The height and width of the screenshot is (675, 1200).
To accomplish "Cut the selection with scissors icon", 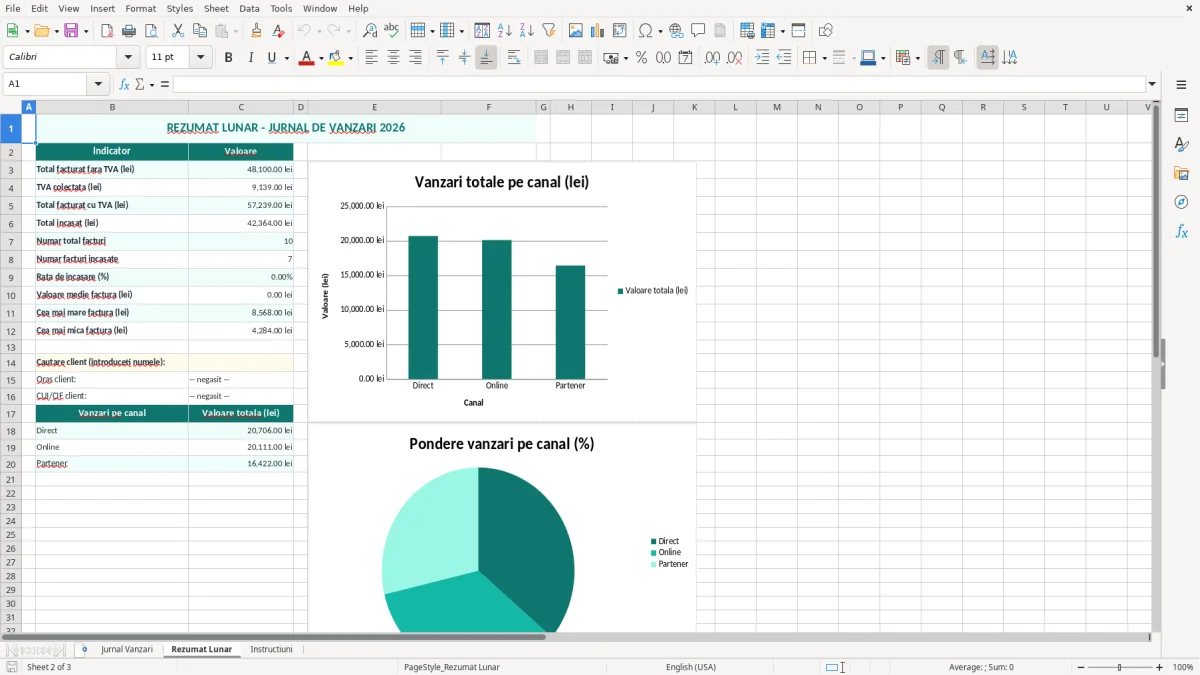I will [x=178, y=31].
